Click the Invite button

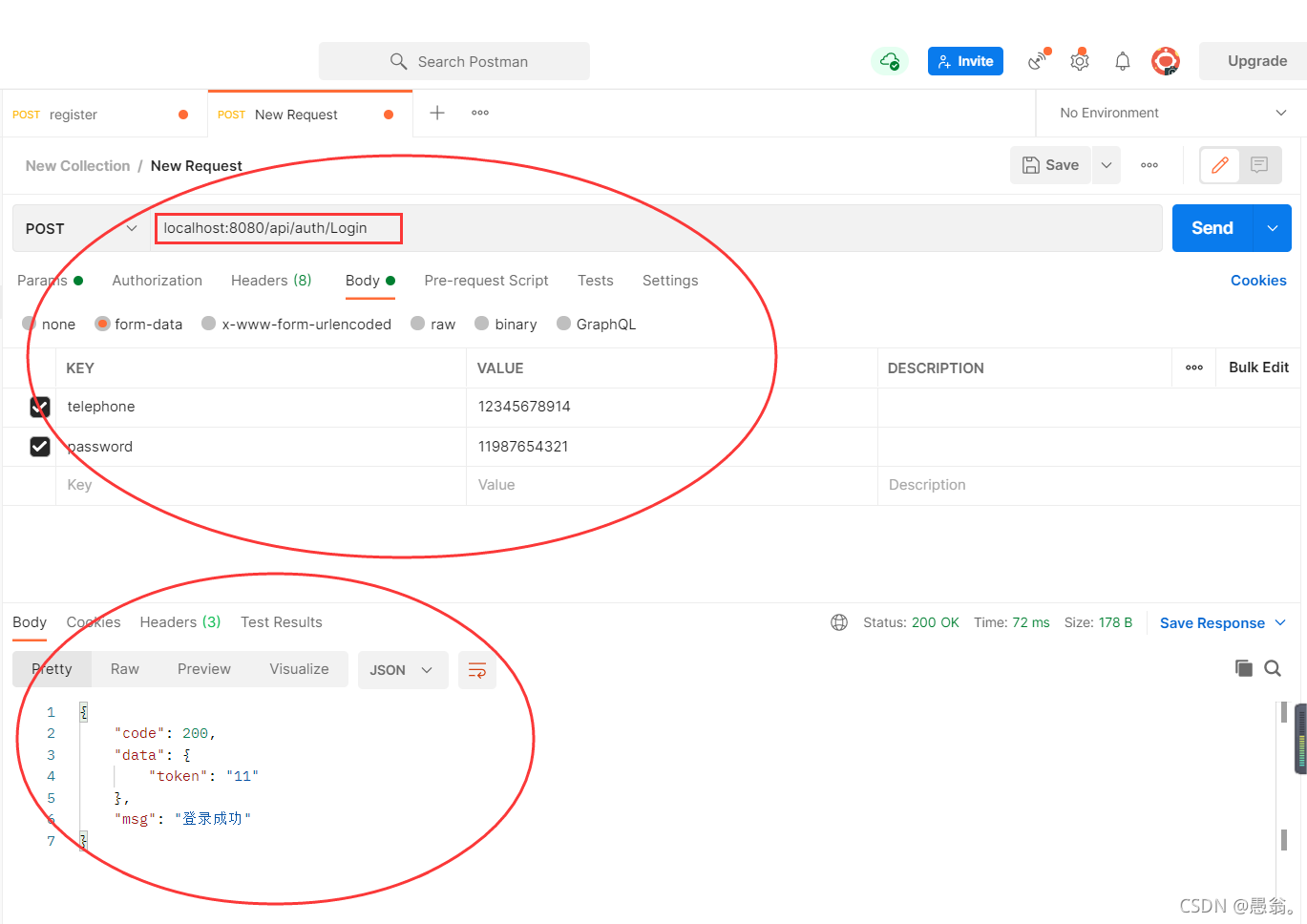pos(965,61)
